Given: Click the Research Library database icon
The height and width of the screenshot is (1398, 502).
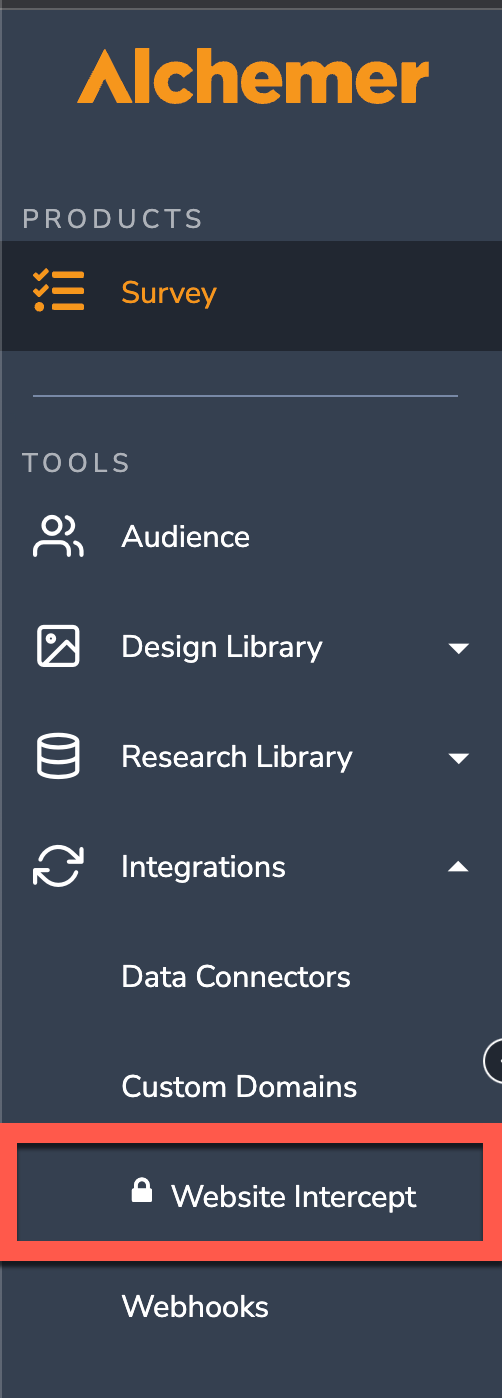Looking at the screenshot, I should coord(58,757).
